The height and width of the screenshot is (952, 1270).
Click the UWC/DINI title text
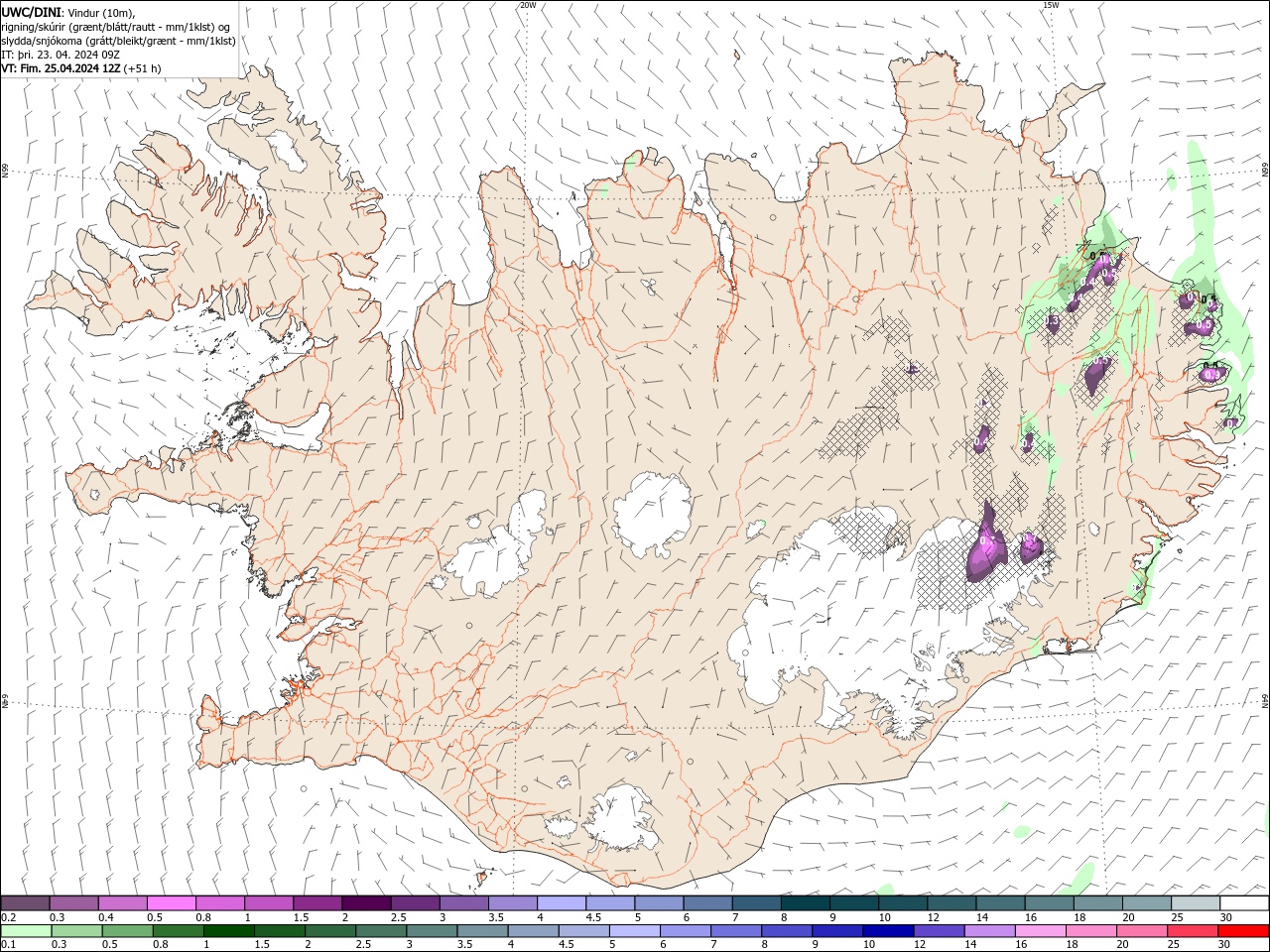tap(32, 11)
